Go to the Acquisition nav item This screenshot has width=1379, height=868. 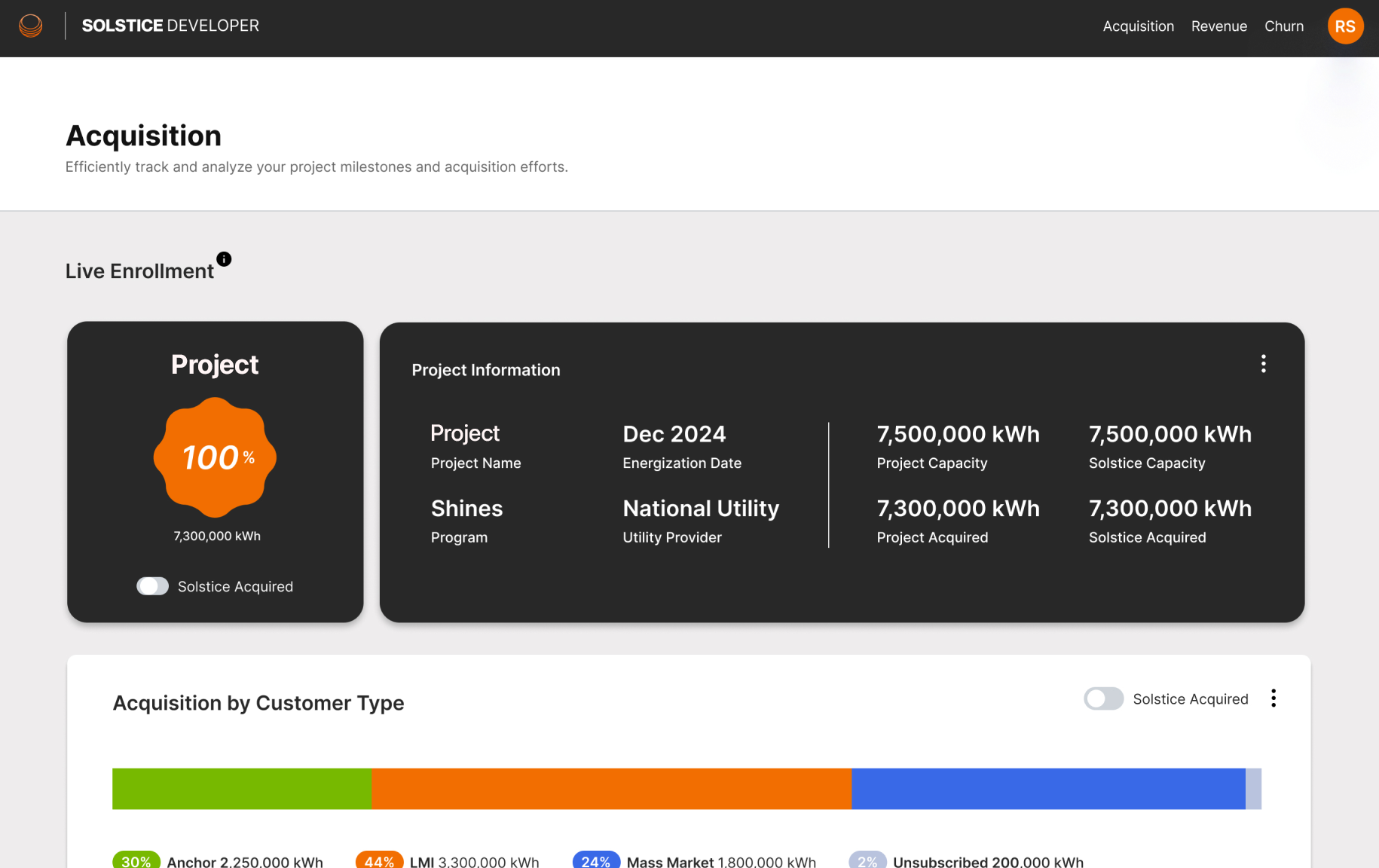point(1138,26)
